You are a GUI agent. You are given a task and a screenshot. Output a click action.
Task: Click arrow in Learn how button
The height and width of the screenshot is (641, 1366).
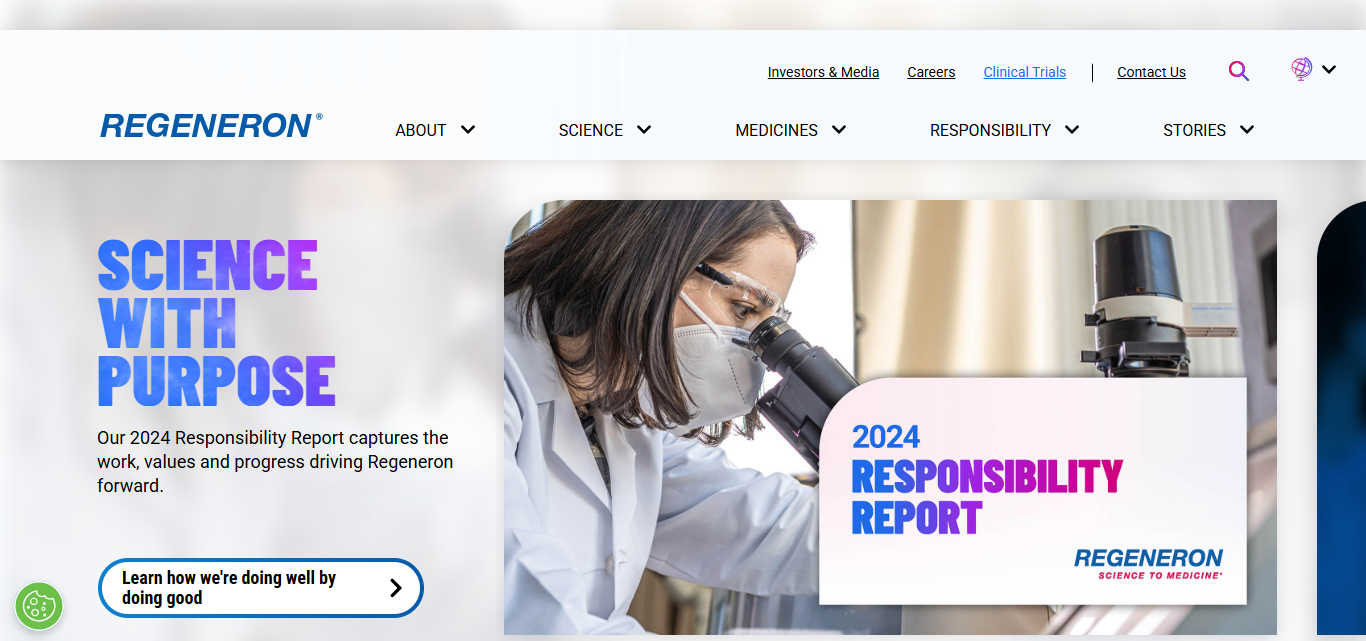pos(395,588)
